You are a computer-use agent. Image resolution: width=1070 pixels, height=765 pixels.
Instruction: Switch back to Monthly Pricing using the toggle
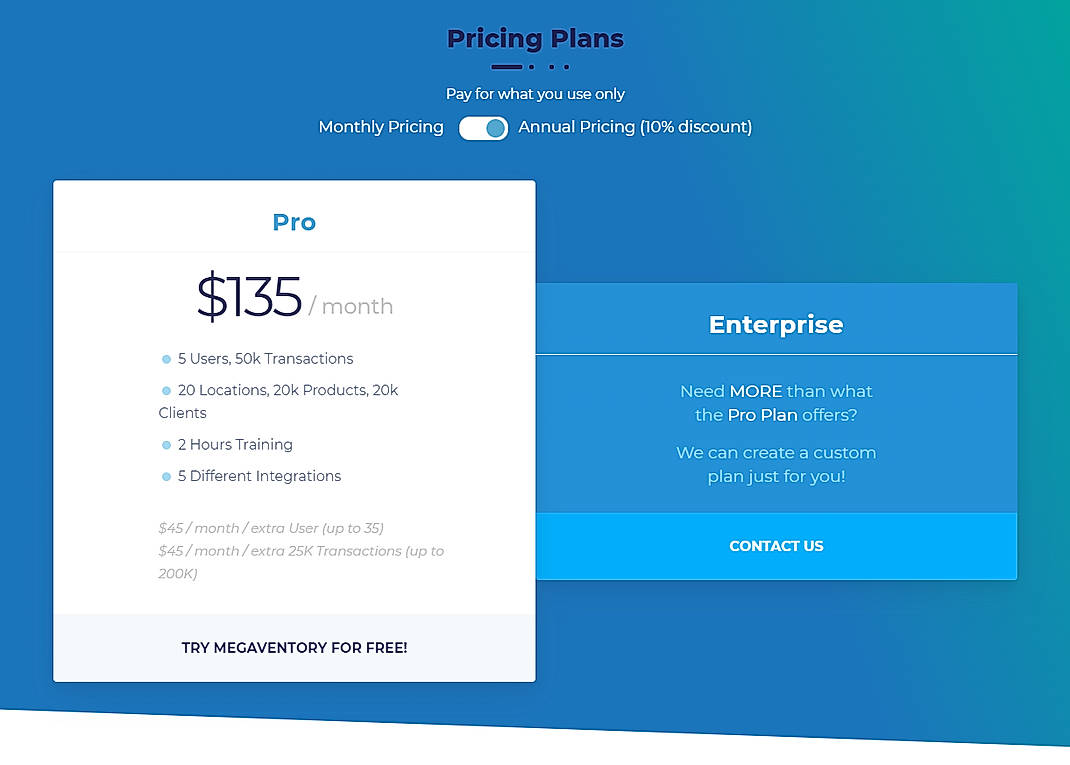pos(483,128)
